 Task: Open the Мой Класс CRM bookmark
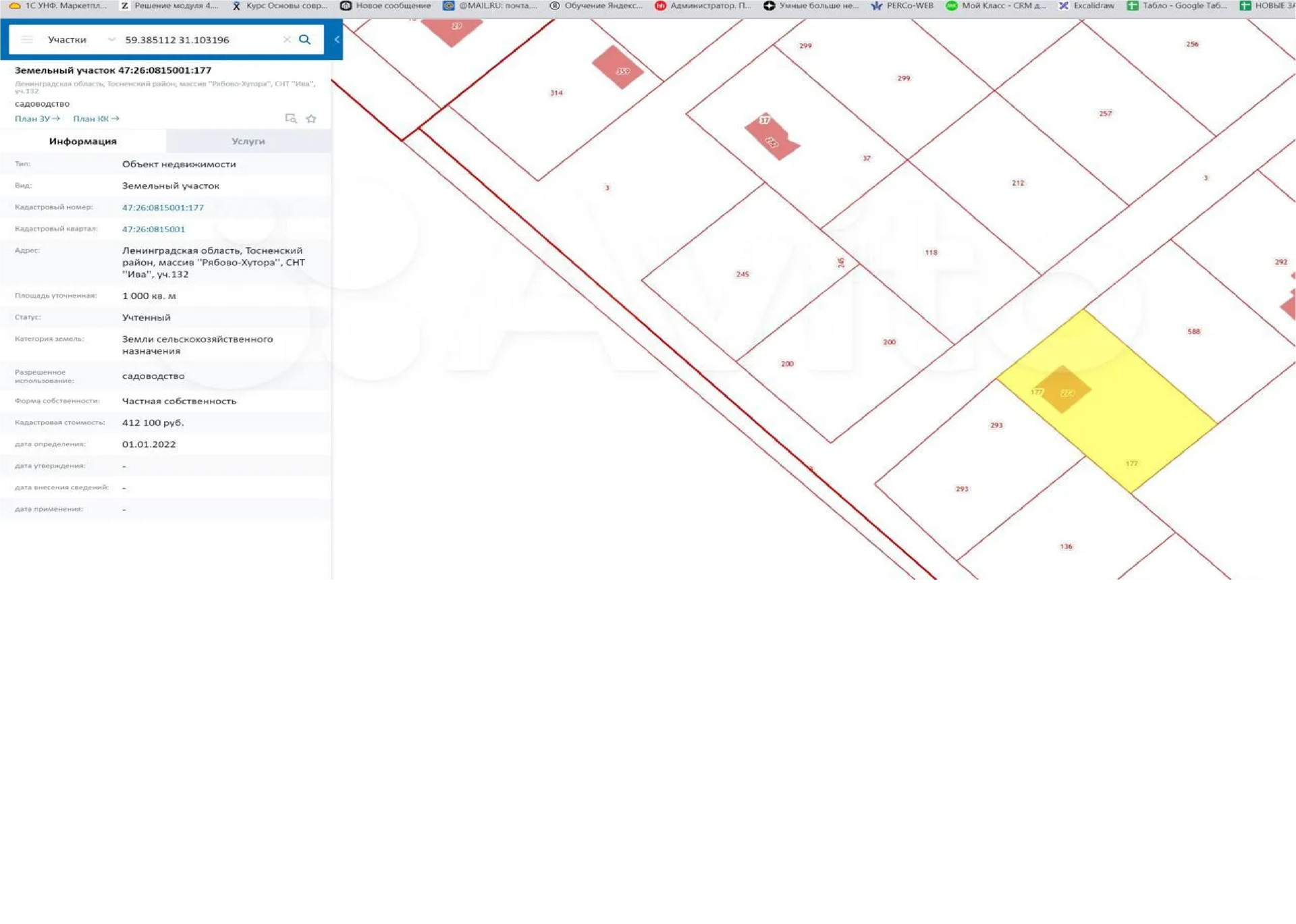click(996, 5)
